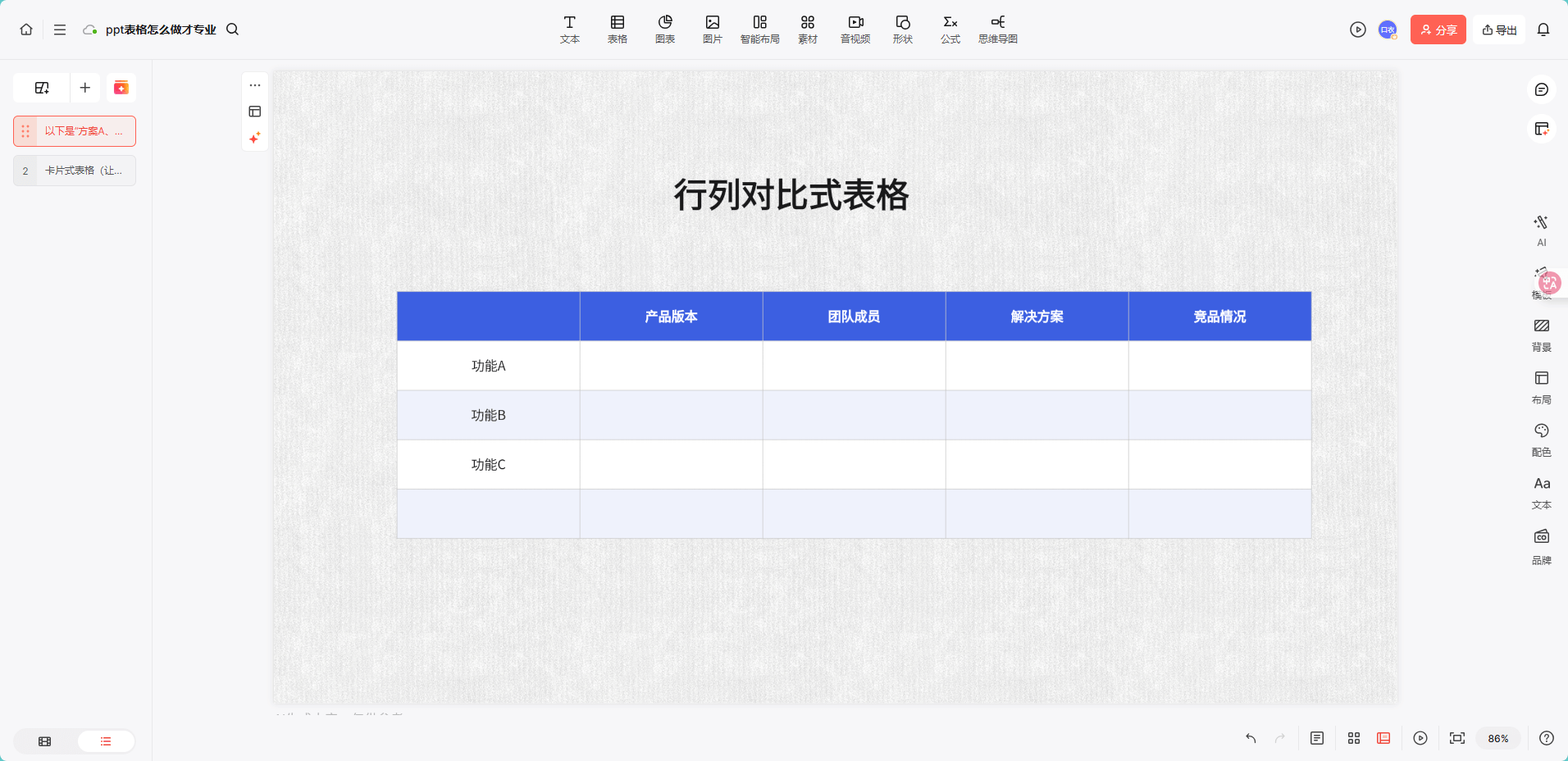Toggle the list view at bottom left

105,740
